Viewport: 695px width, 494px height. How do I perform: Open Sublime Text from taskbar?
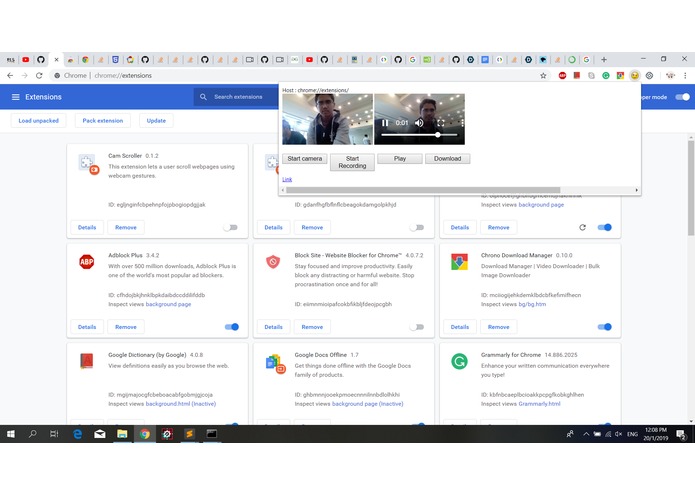tap(189, 434)
